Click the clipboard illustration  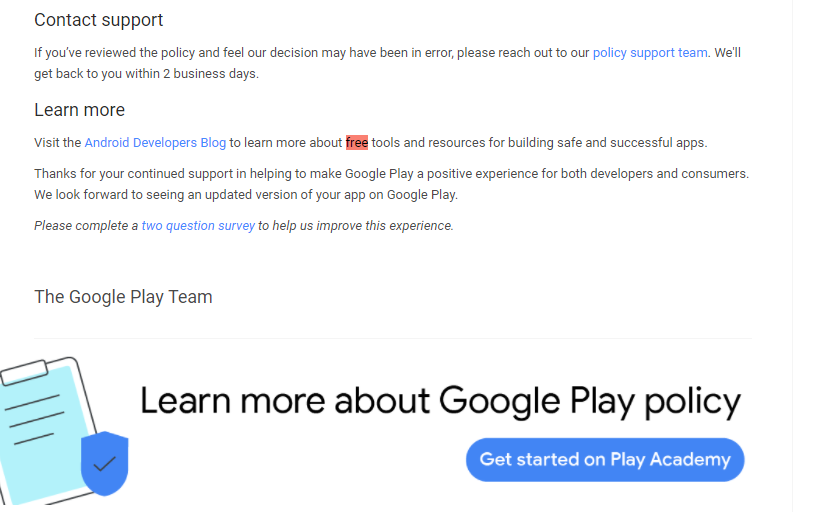[49, 431]
